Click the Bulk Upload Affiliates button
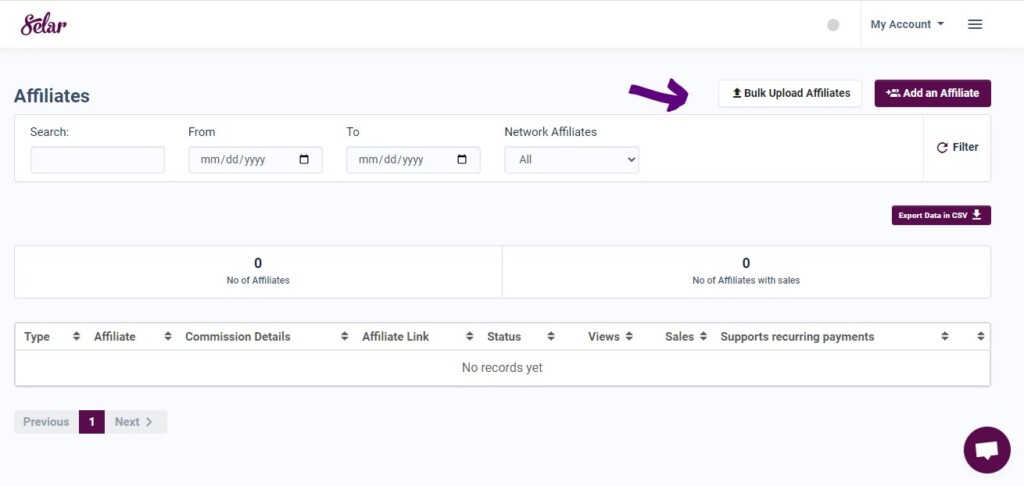 [x=790, y=93]
